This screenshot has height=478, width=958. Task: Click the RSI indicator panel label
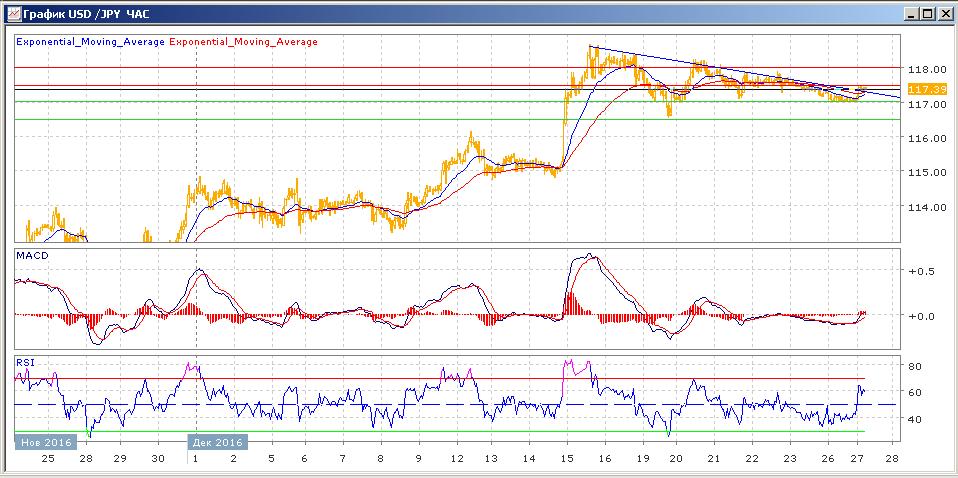click(25, 362)
